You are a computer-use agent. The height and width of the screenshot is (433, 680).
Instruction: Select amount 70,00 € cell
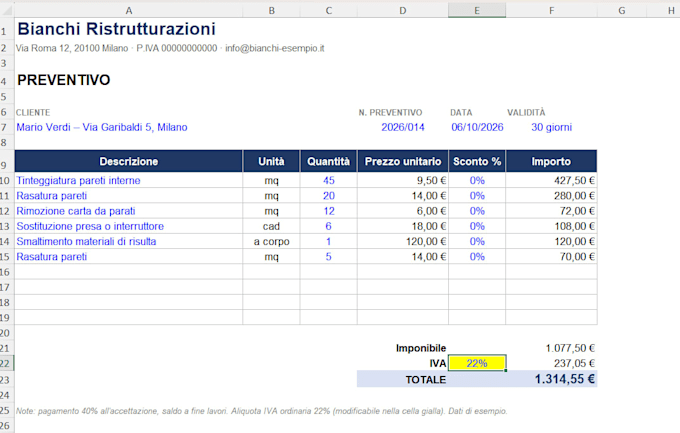point(551,256)
